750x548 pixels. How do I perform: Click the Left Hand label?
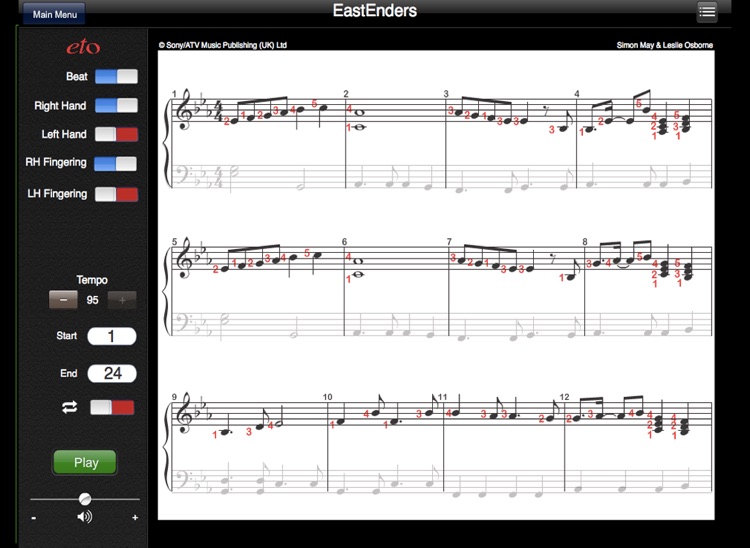(x=64, y=134)
